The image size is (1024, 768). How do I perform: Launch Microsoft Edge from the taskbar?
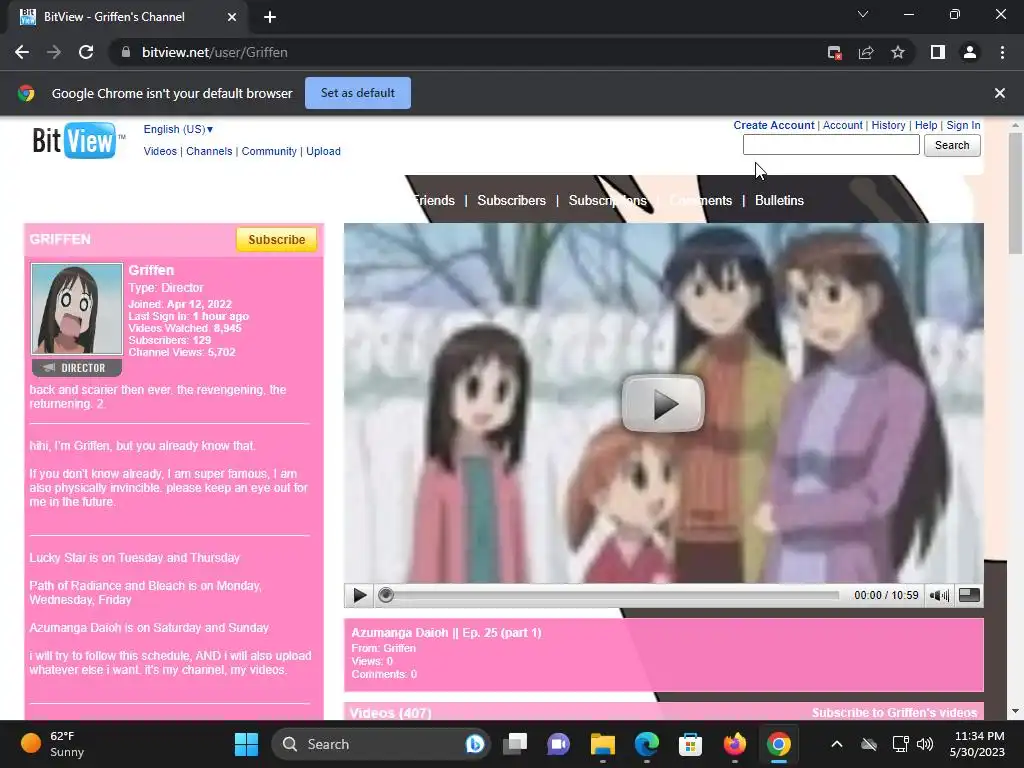(647, 744)
